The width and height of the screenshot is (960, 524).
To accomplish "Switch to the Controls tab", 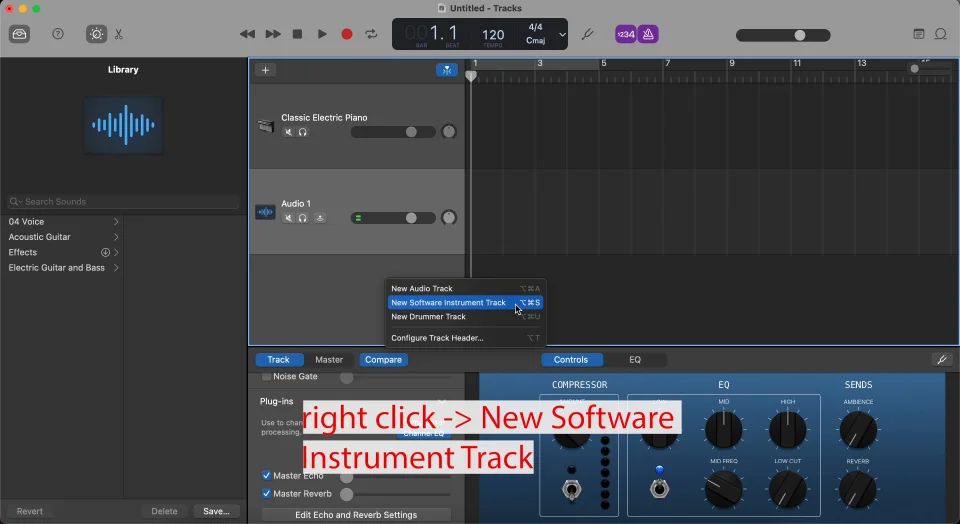I will pos(571,360).
